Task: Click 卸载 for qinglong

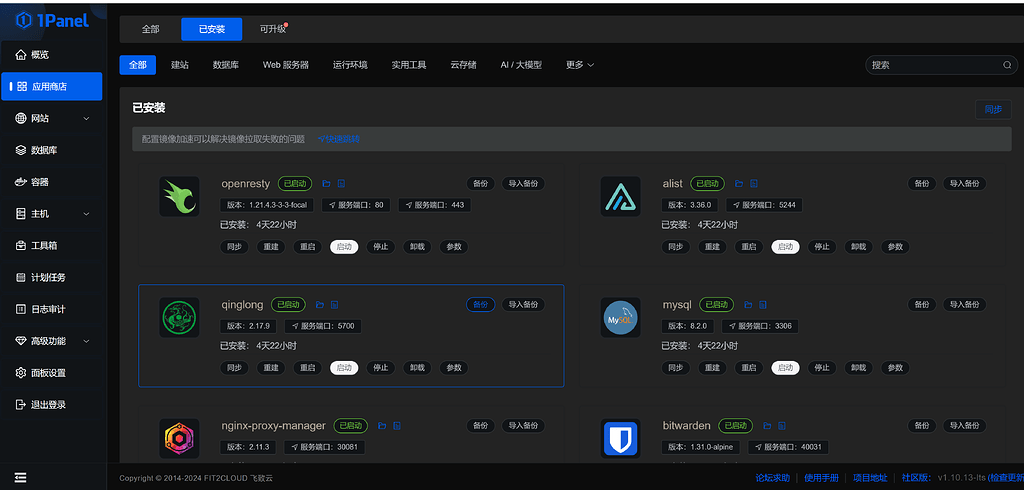Action: click(417, 368)
